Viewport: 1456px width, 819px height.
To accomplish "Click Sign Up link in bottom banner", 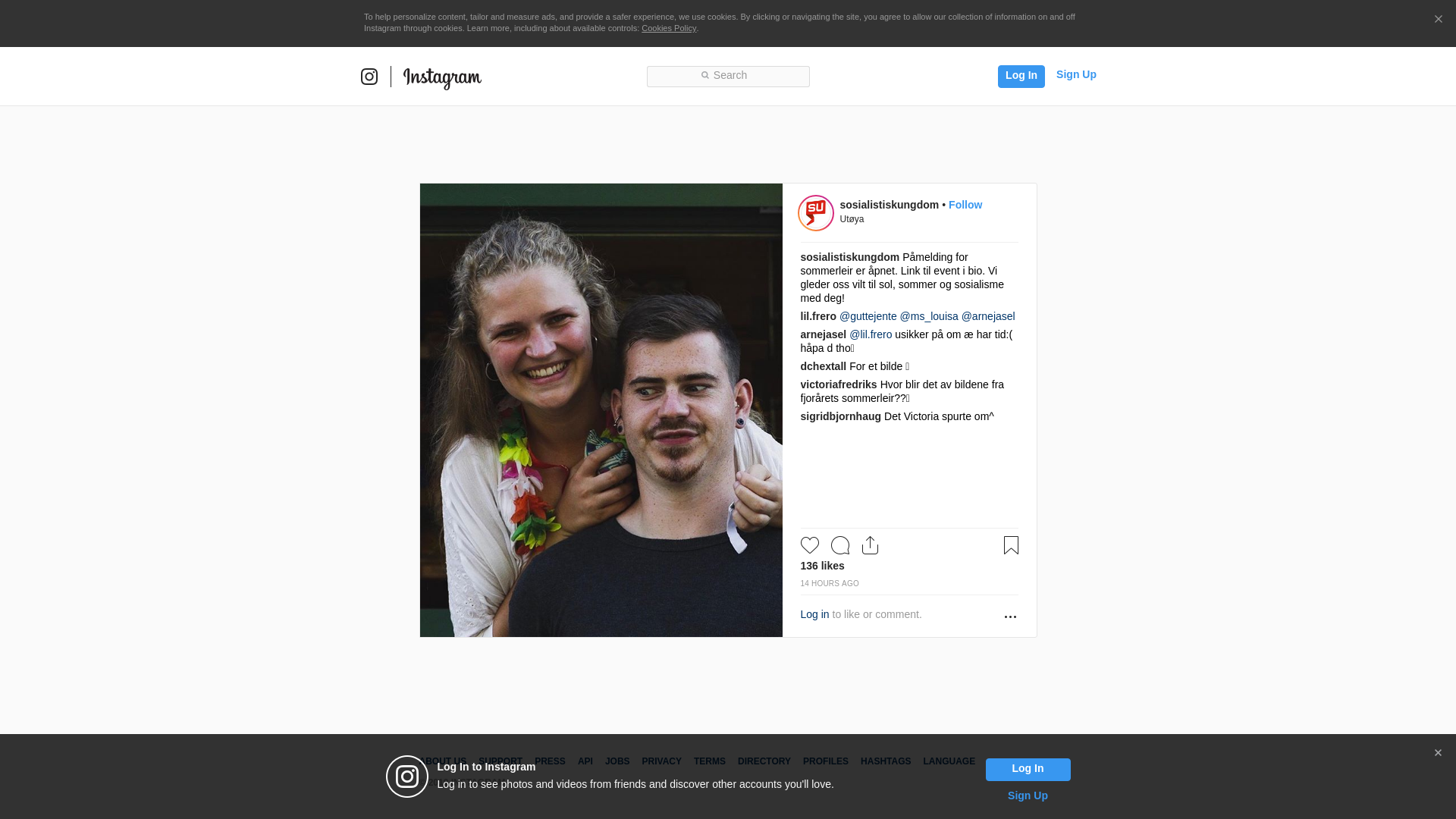I will tap(1028, 795).
